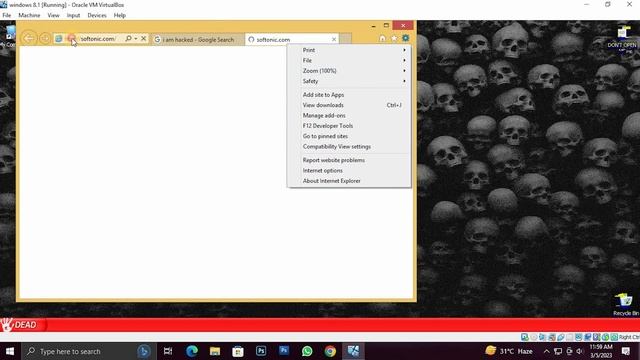Click the Internet Explorer Home icon

coord(382,38)
